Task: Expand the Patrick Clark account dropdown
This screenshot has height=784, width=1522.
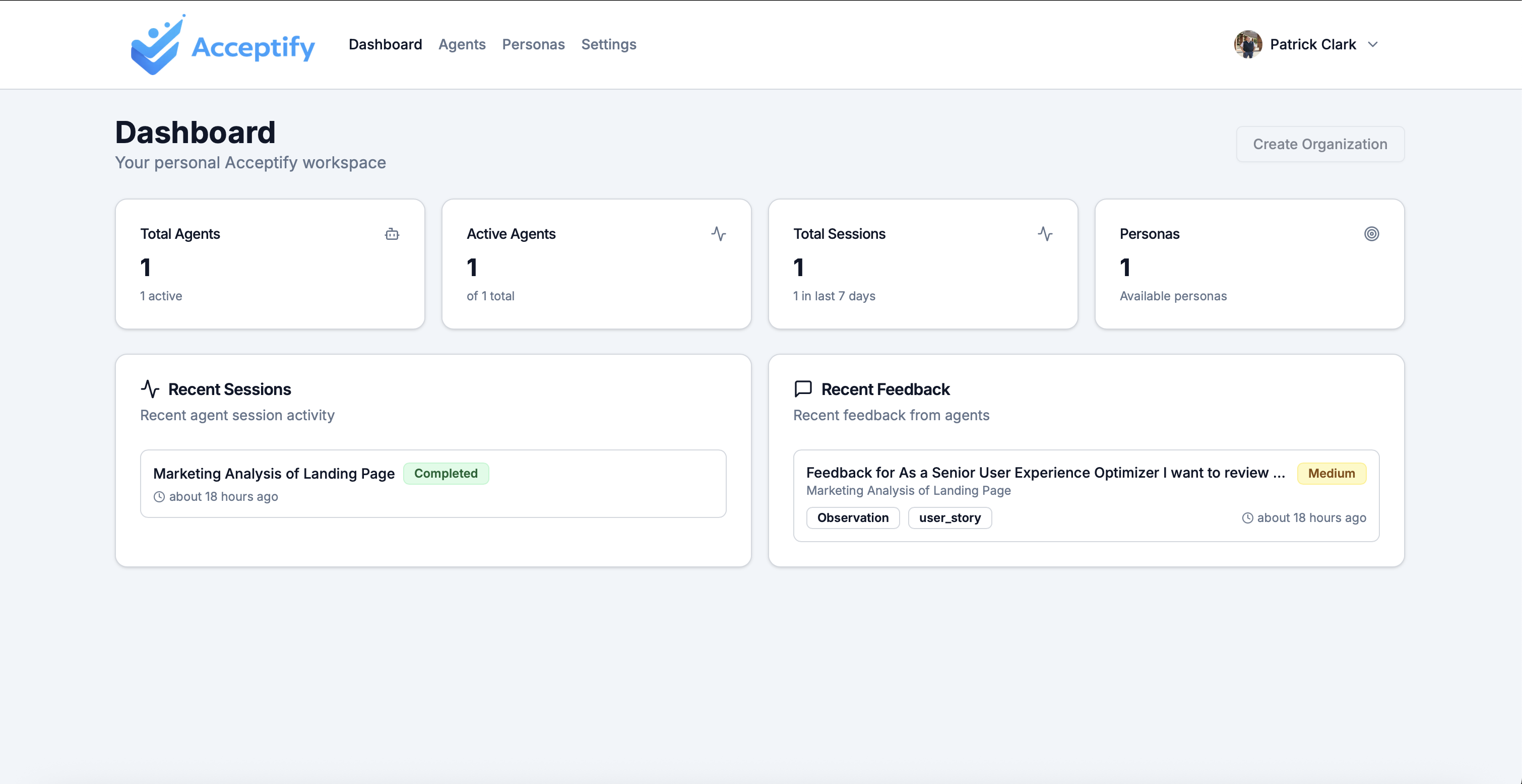Action: (x=1374, y=44)
